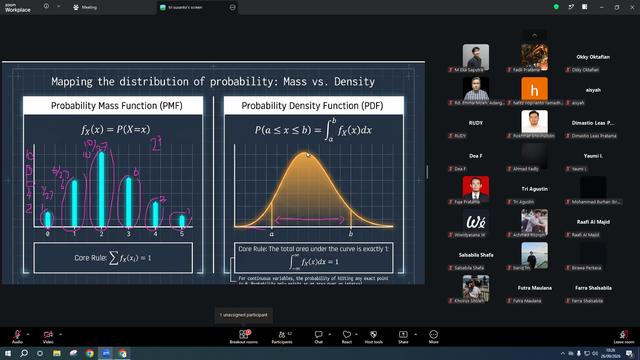Select Yaumi I.'s participant tile
Image resolution: width=640 pixels, height=360 pixels.
click(x=593, y=158)
